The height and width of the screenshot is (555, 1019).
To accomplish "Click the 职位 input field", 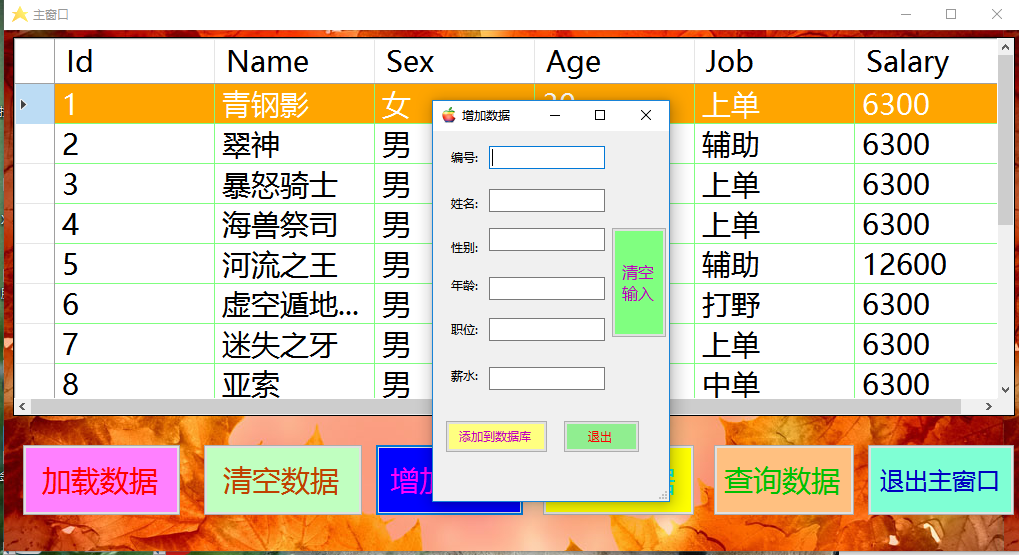I will click(x=547, y=329).
